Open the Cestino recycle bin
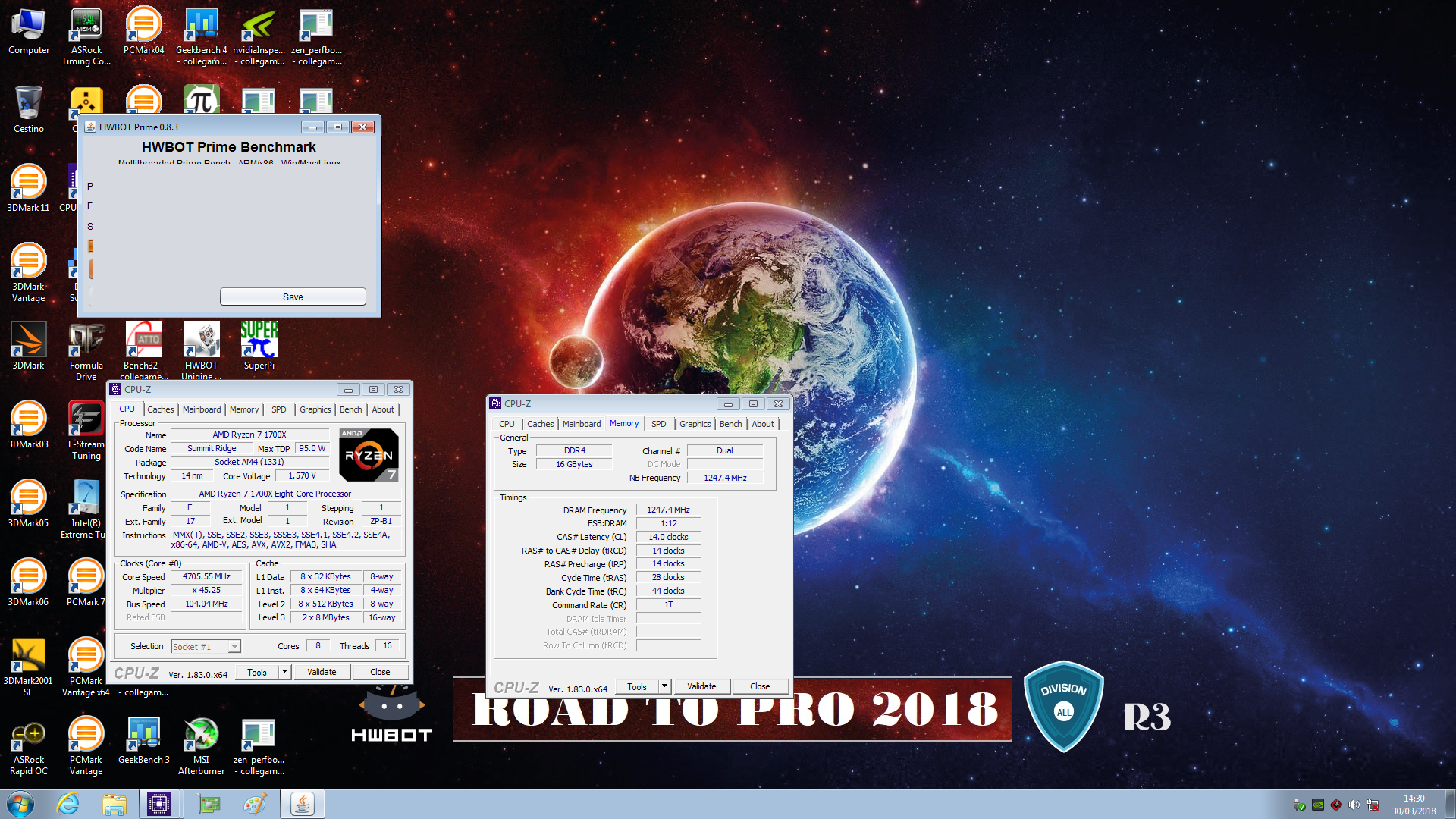1456x819 pixels. pos(29,111)
